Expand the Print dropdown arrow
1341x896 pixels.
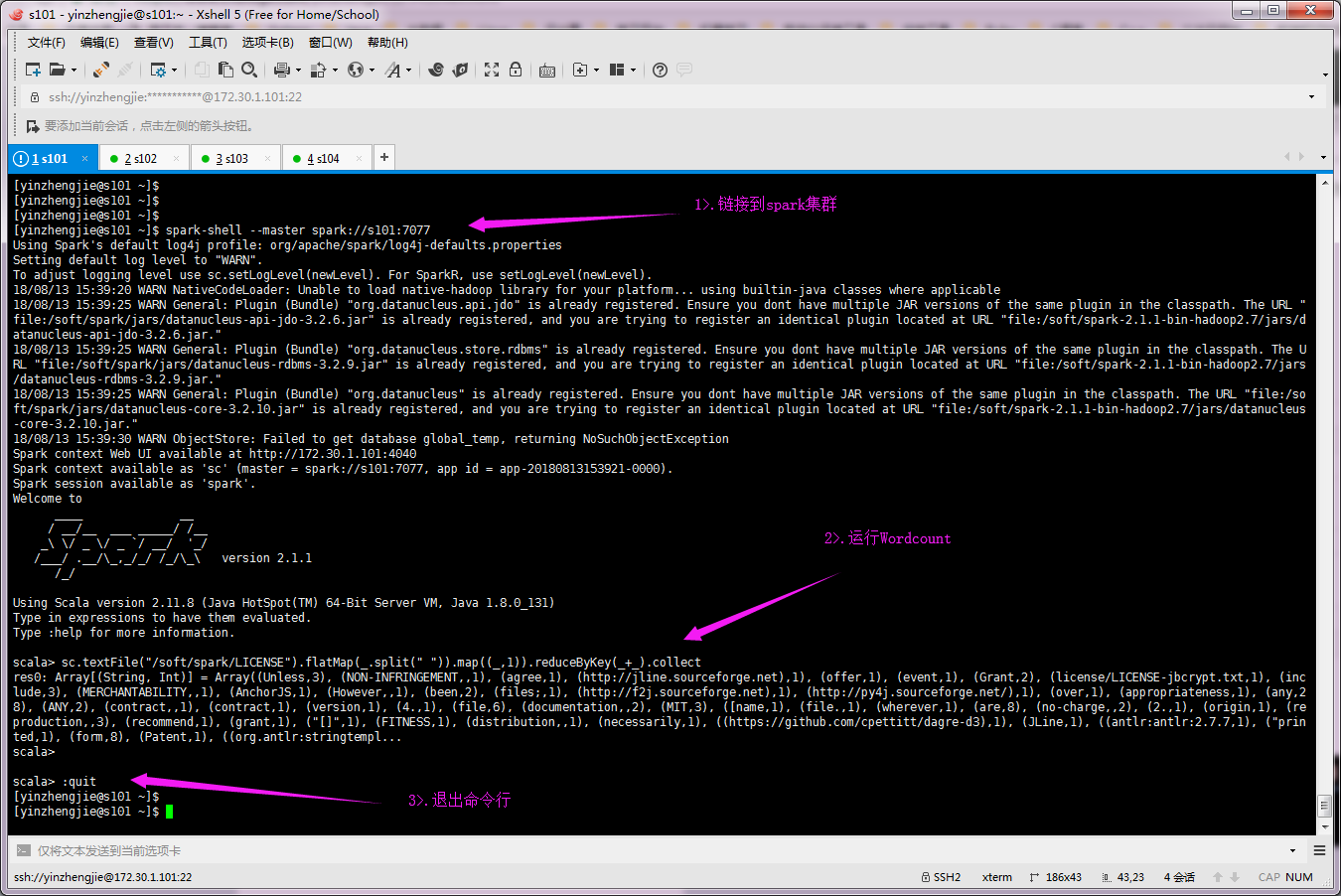(x=298, y=70)
